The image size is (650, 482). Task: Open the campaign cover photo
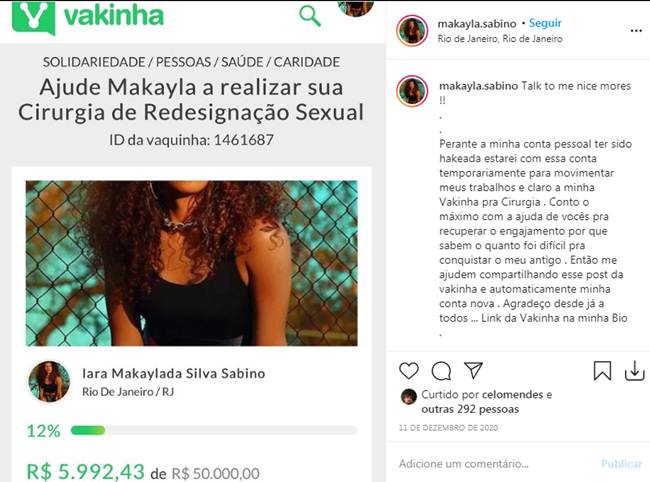(x=192, y=263)
